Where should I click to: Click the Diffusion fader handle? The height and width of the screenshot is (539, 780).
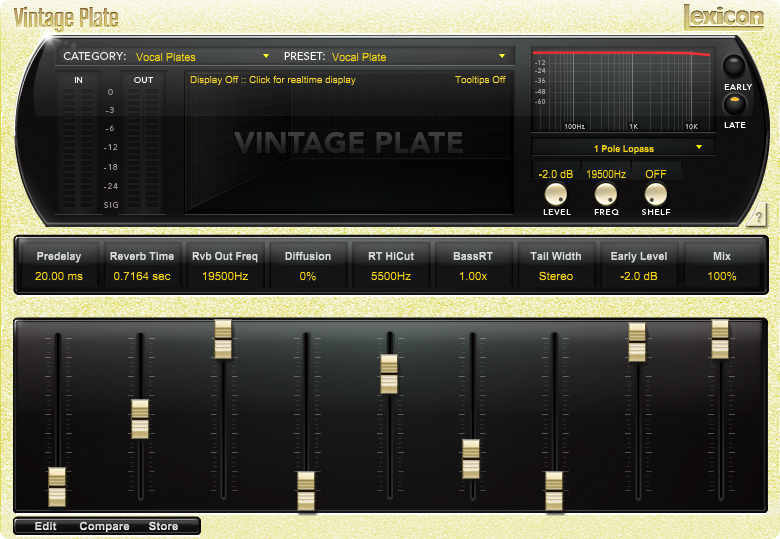pos(305,491)
